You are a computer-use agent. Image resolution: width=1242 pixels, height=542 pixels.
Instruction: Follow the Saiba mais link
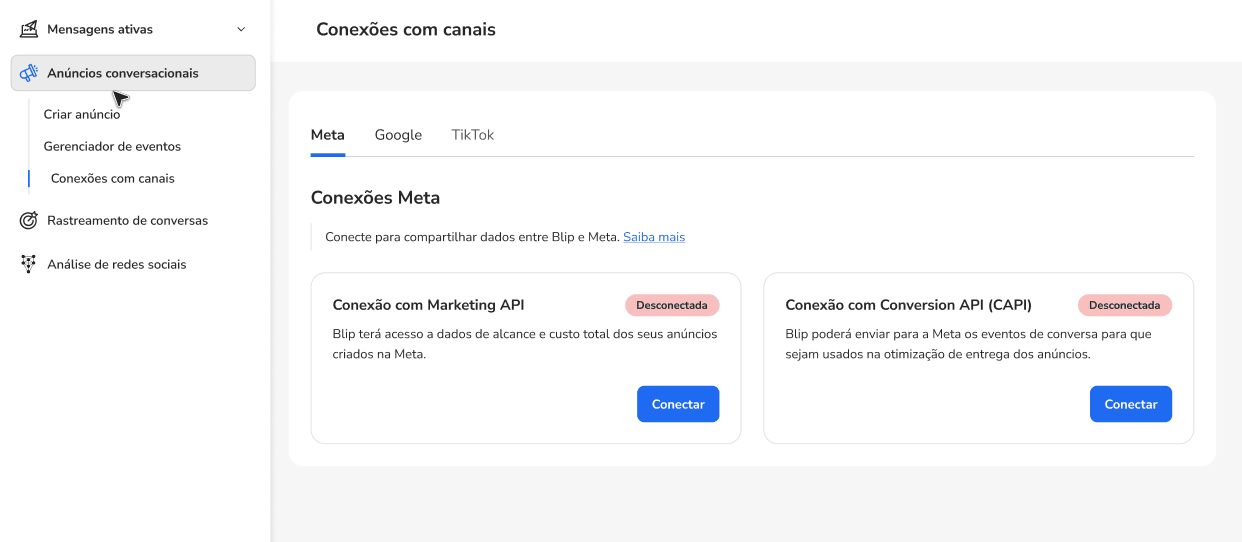[x=654, y=237]
